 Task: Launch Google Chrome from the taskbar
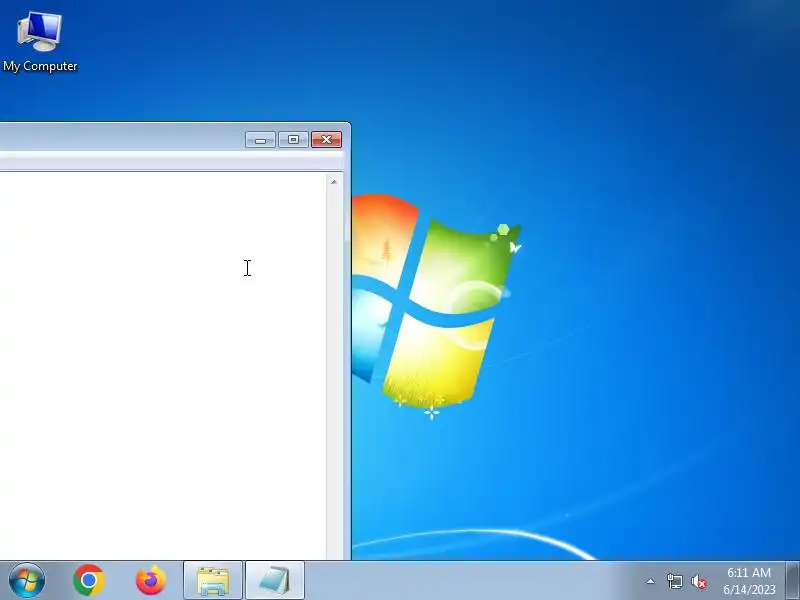click(89, 581)
